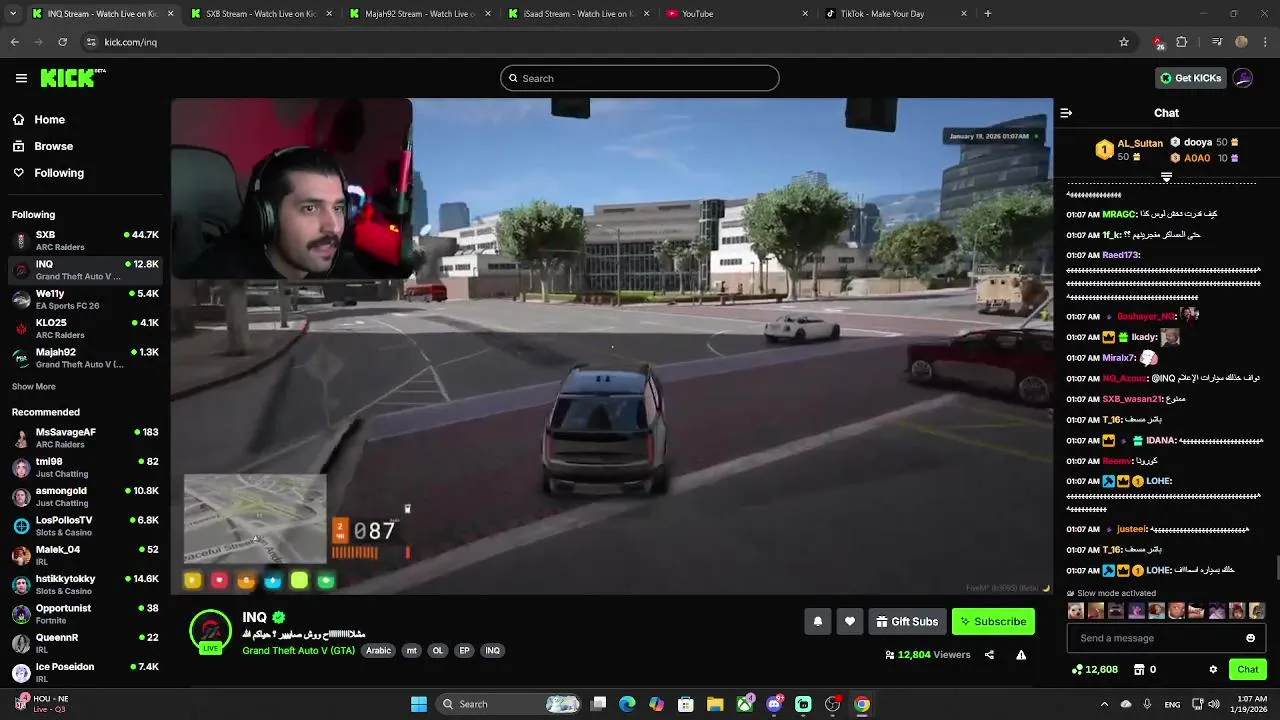Image resolution: width=1280 pixels, height=720 pixels.
Task: Open Chrome extensions puzzle icon
Action: tap(1182, 42)
